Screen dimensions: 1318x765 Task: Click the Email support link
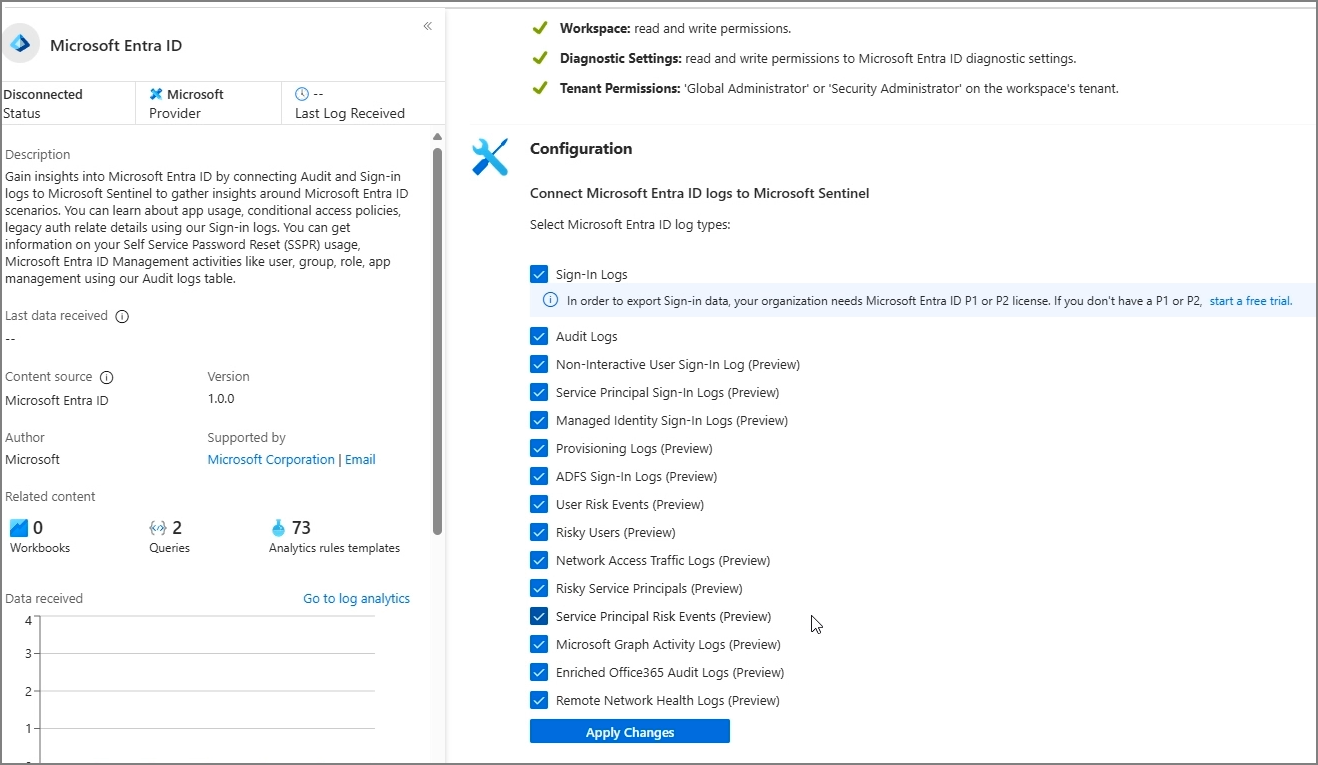[360, 460]
